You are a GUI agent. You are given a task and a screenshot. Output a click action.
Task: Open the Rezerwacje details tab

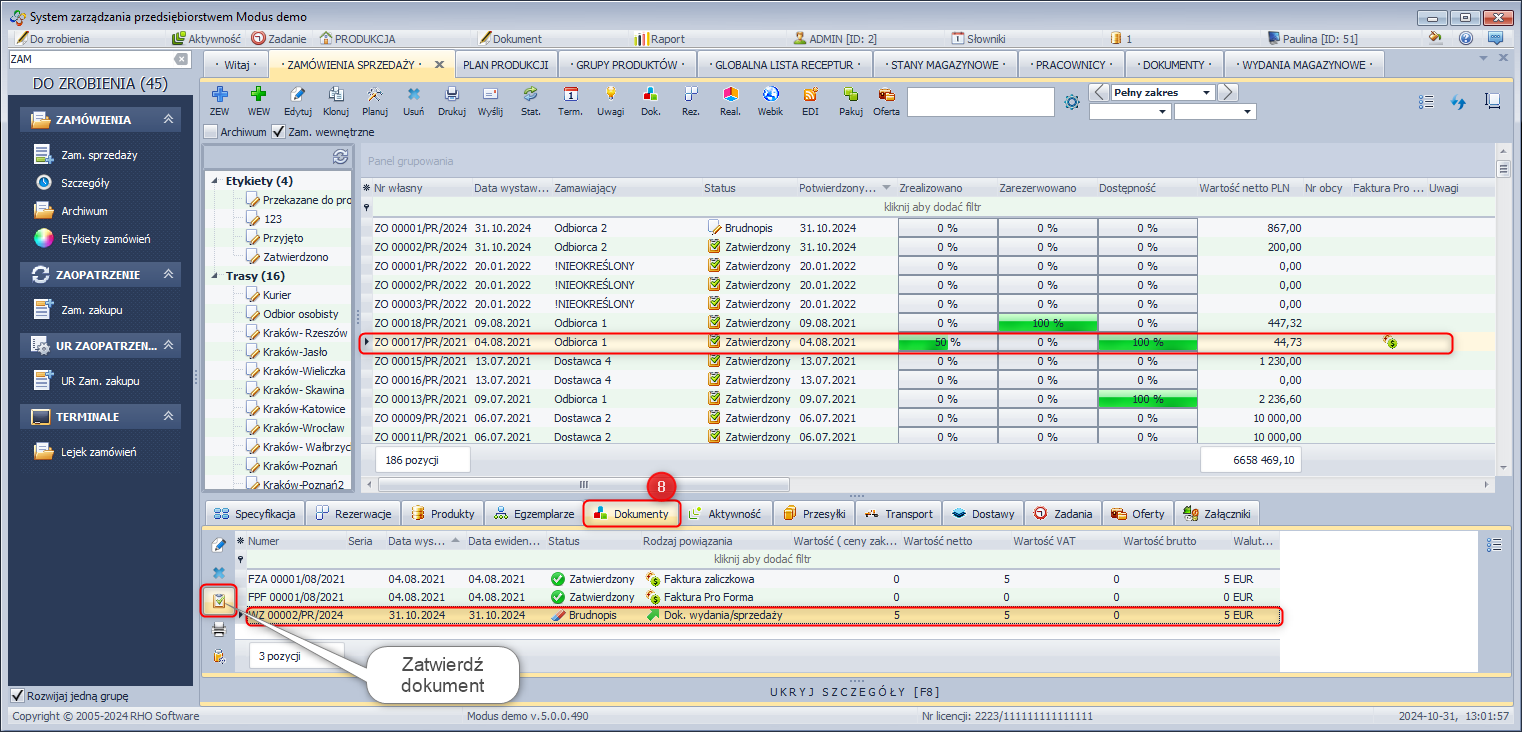click(353, 514)
